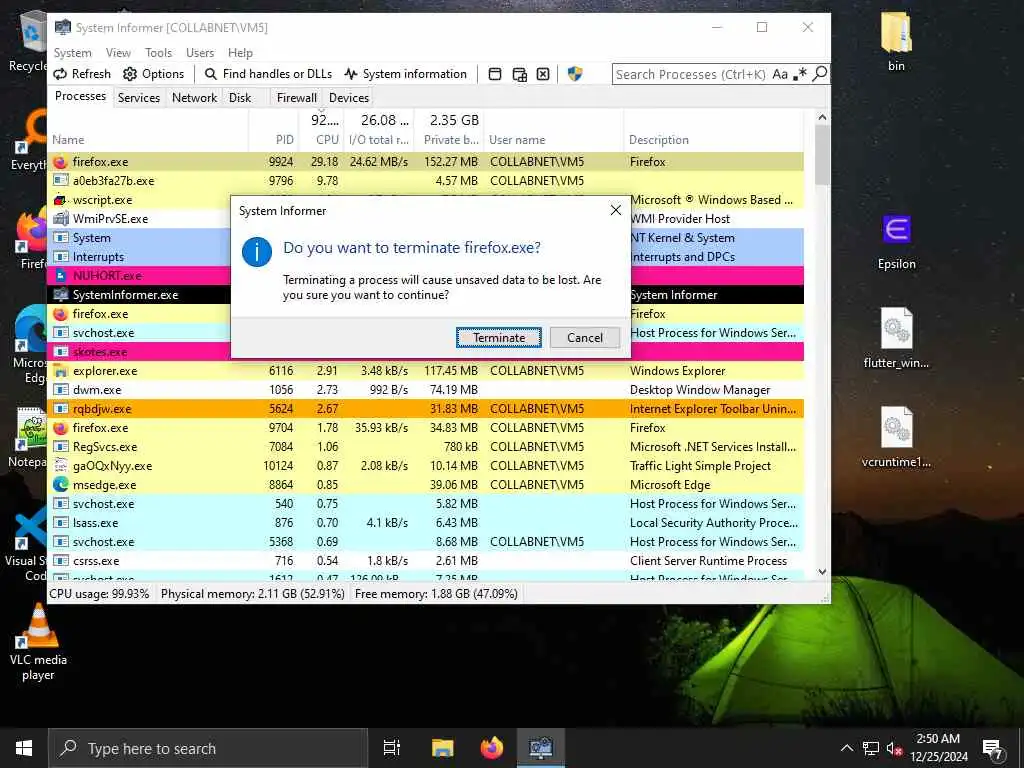
Task: Select the a0eb3fa27b.exe process row
Action: coord(426,181)
